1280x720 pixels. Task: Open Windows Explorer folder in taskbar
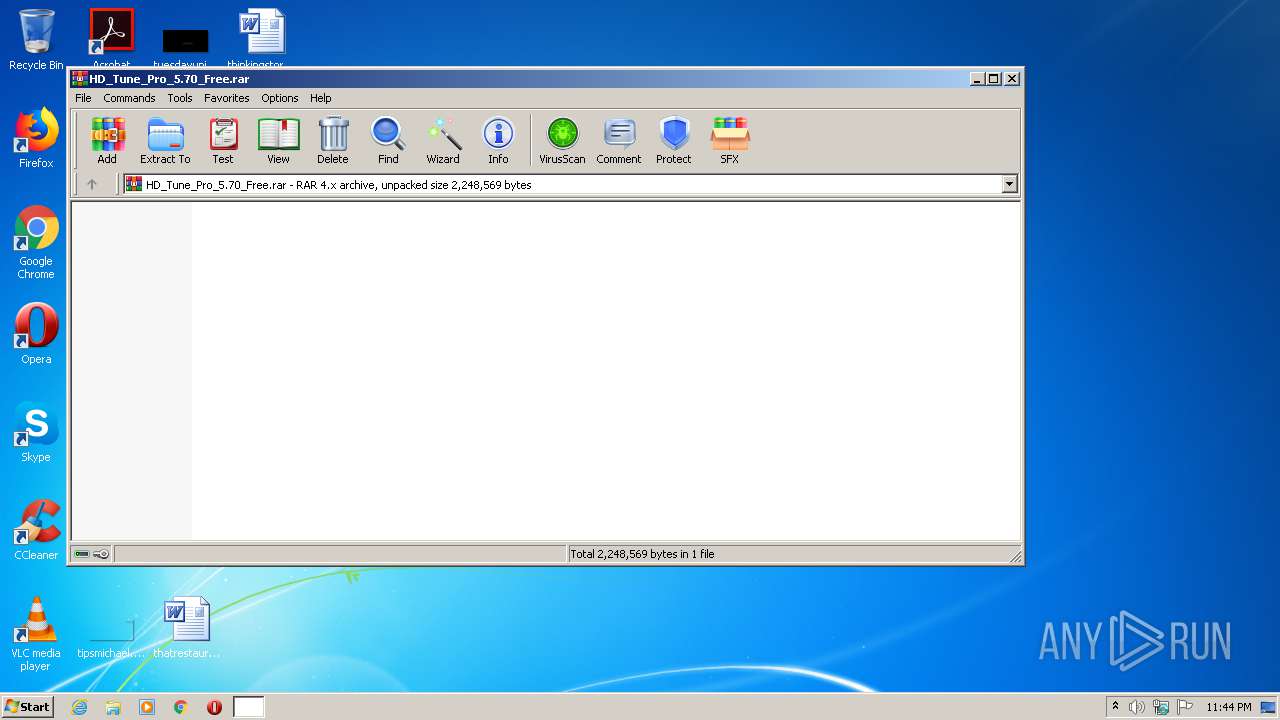coord(113,707)
